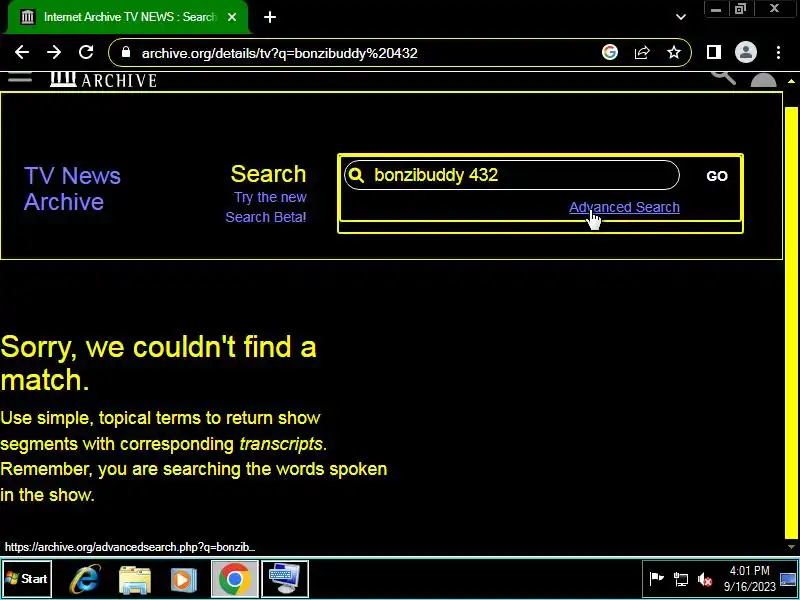Open the Chrome side panel icon
This screenshot has height=600, width=800.
714,52
